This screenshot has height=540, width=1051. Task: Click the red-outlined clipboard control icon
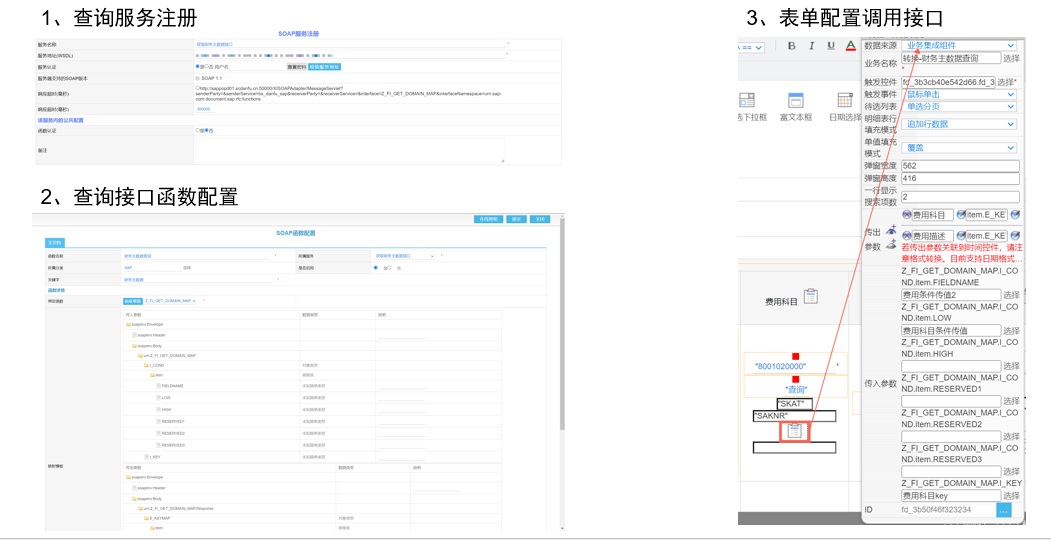tap(794, 431)
